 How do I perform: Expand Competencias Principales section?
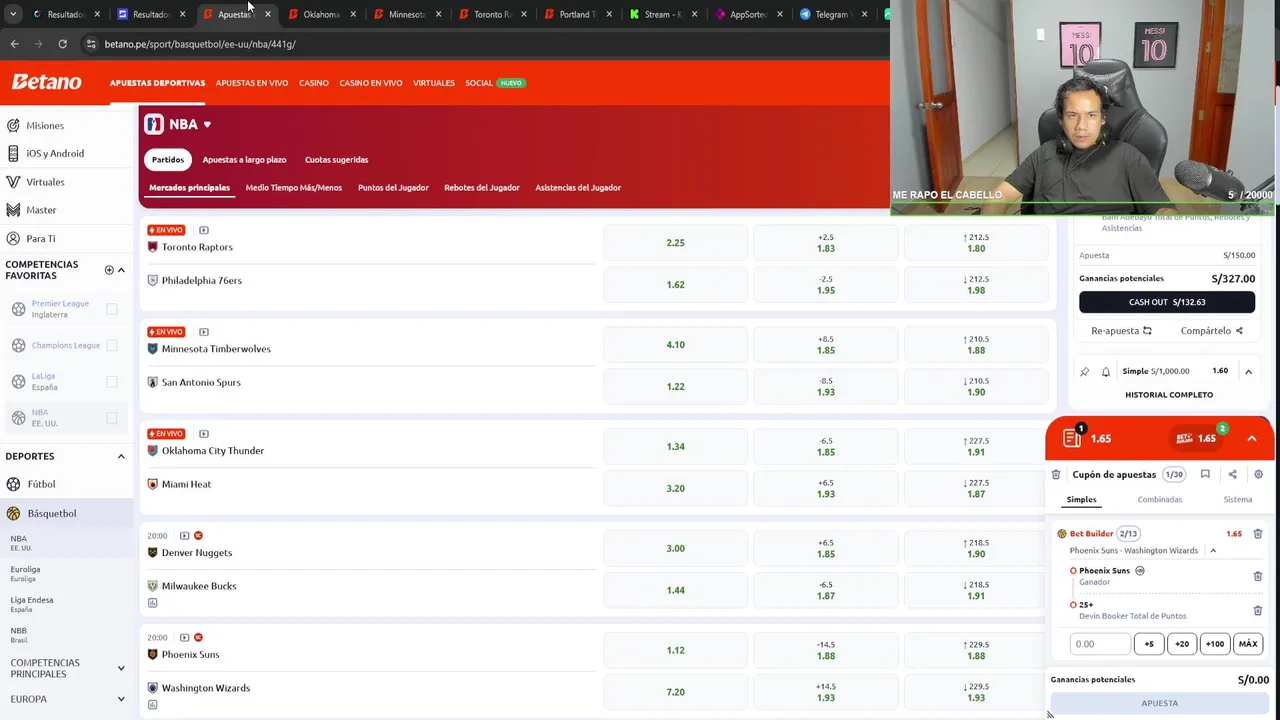(x=121, y=668)
